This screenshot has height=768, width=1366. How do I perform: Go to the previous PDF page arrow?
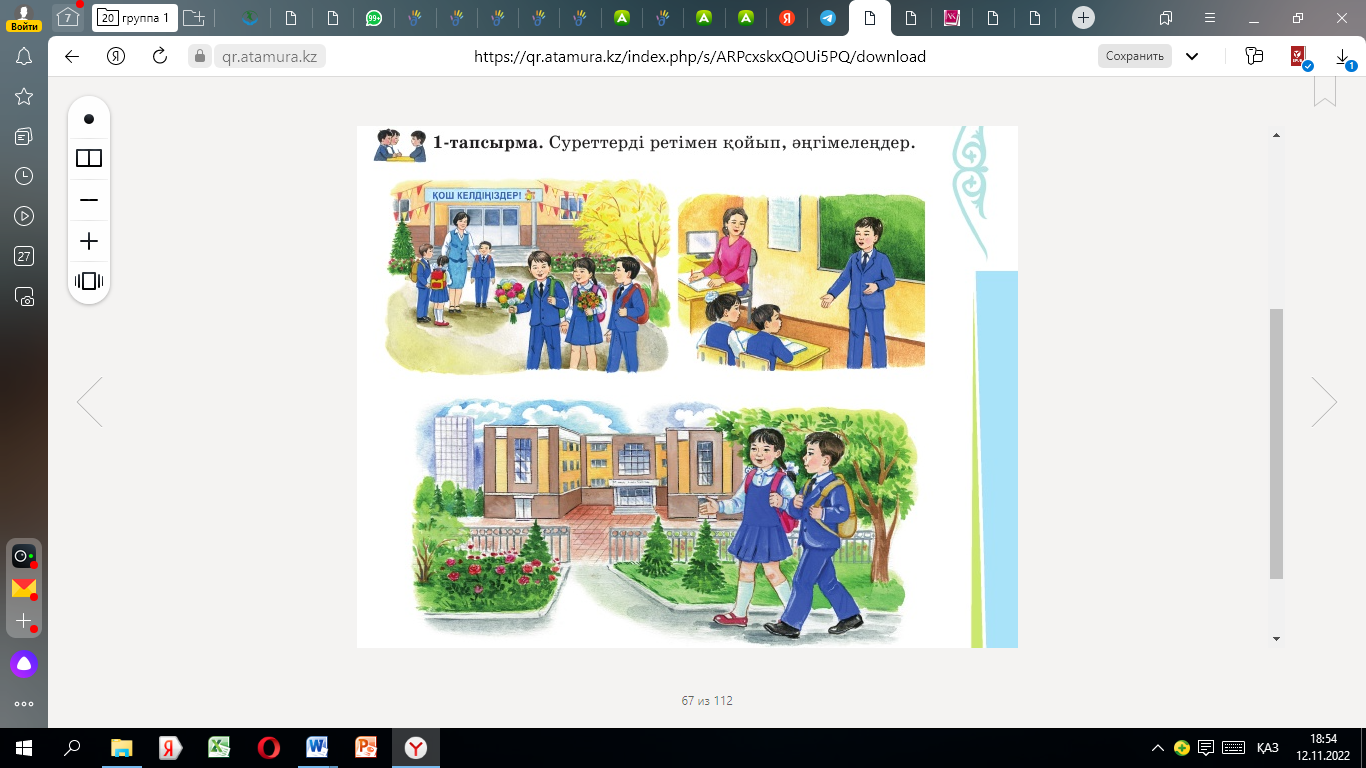click(89, 402)
